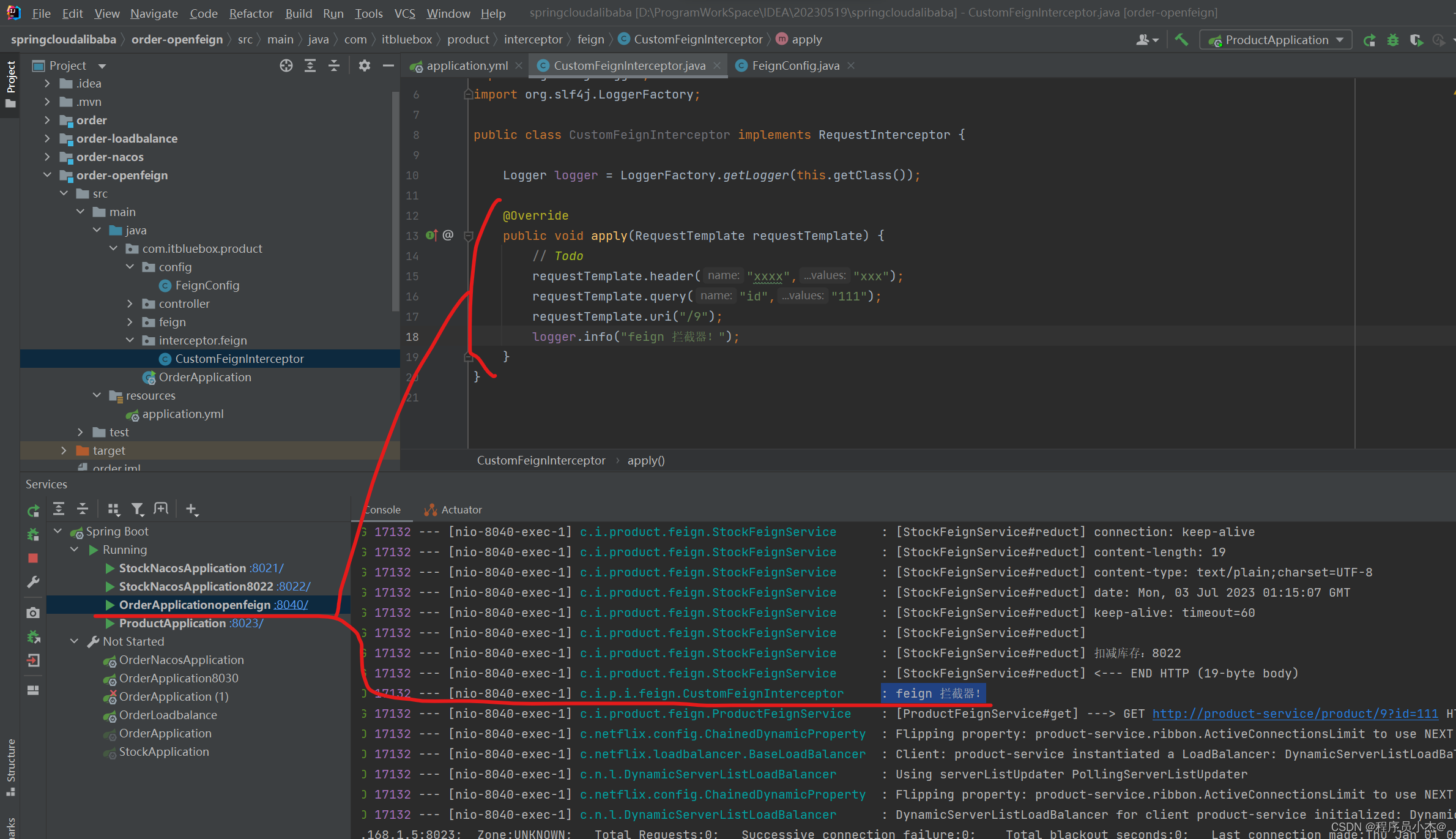Expand the target folder
Screen dimensions: 1456x839
point(64,450)
